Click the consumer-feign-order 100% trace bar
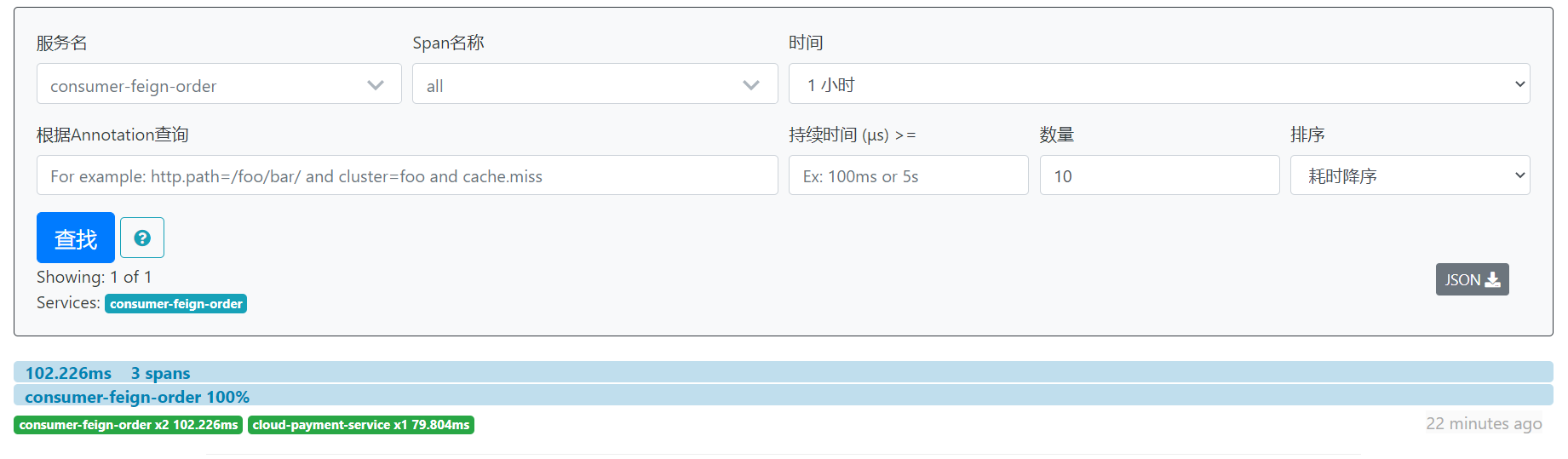 (x=783, y=396)
